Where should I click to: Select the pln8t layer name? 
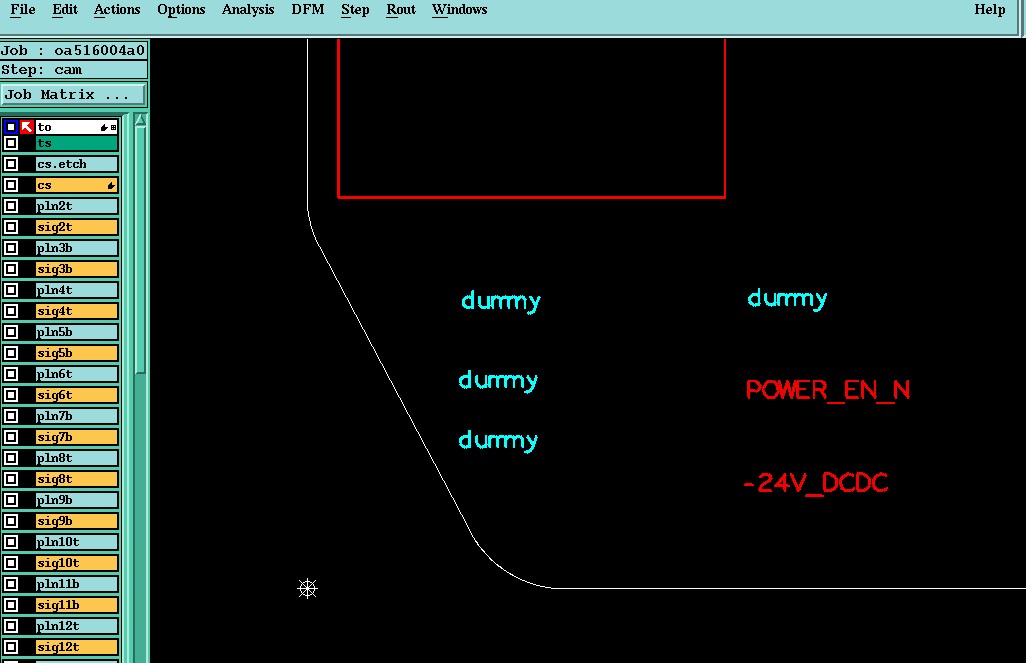(77, 457)
